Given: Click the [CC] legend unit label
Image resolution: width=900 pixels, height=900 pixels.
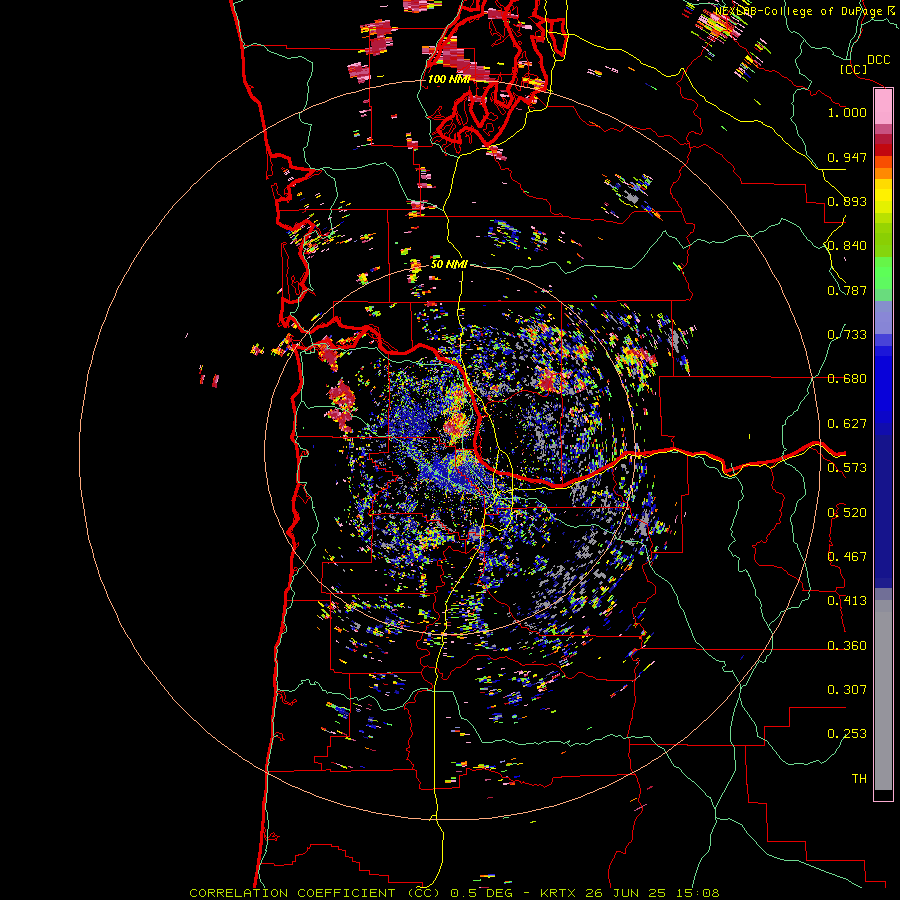Looking at the screenshot, I should 854,69.
